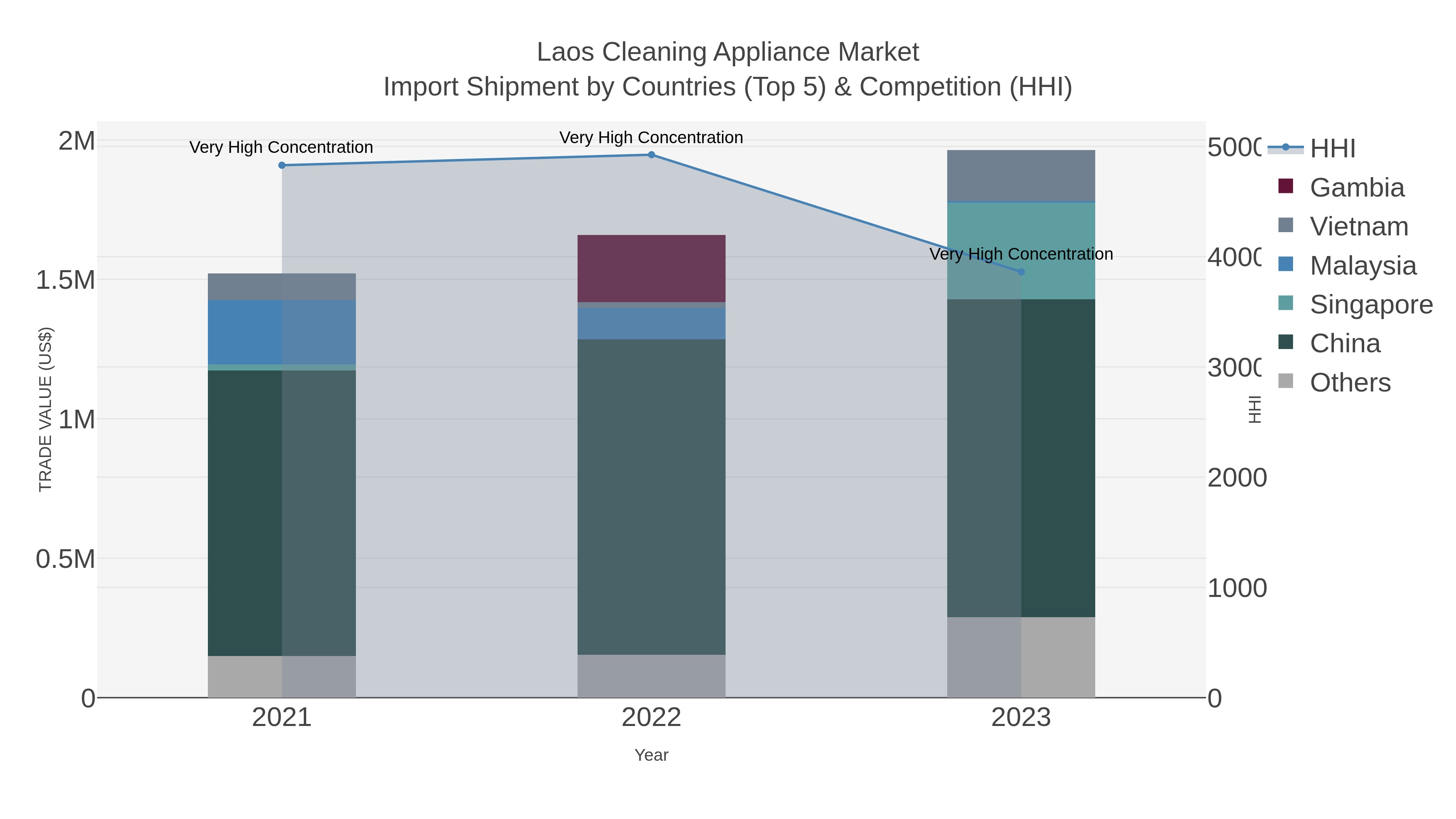The height and width of the screenshot is (819, 1456).
Task: Click the 2021 HHI data point marker
Action: pyautogui.click(x=282, y=165)
